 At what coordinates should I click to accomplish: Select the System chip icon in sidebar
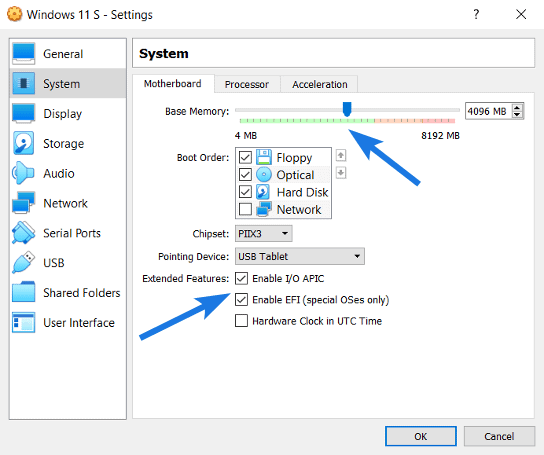click(24, 83)
